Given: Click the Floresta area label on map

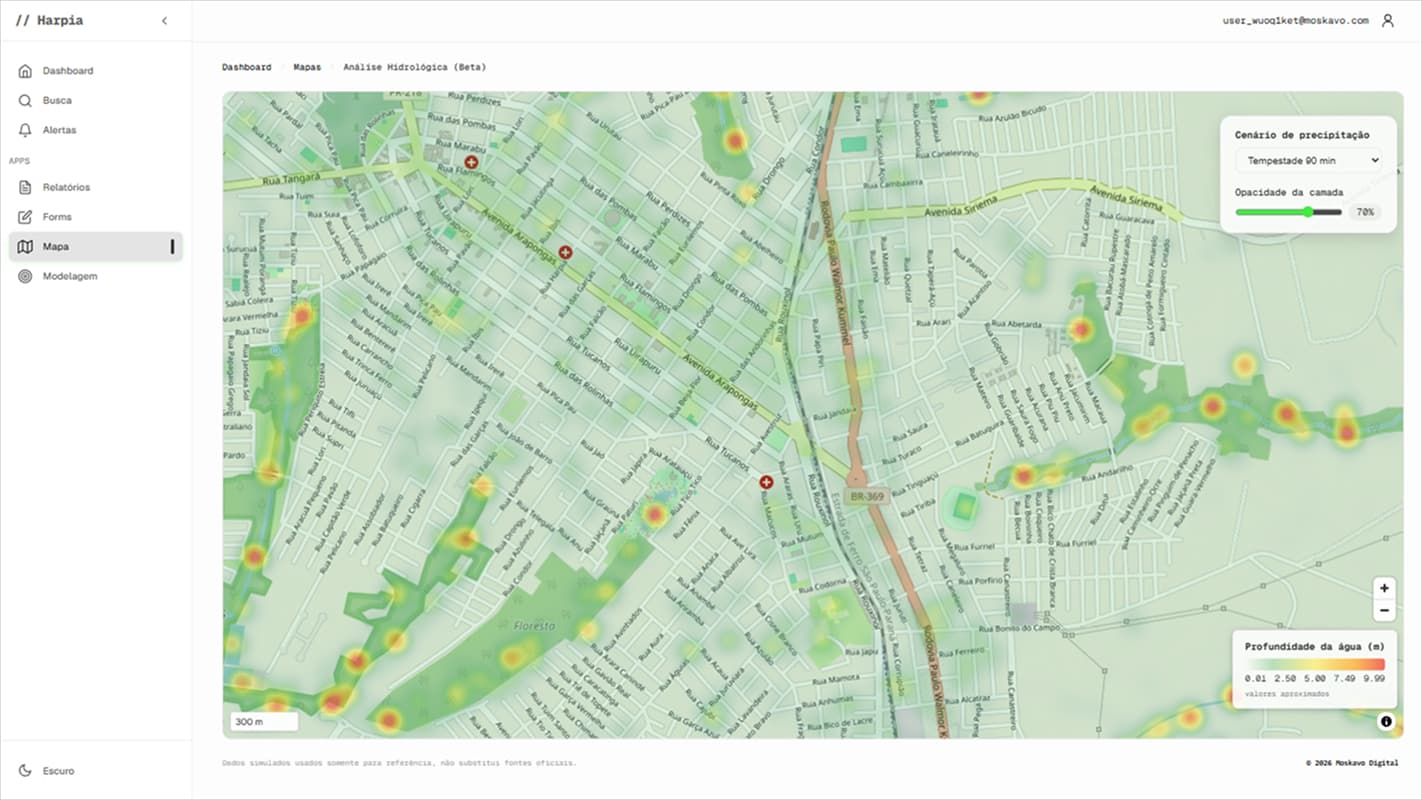Looking at the screenshot, I should pyautogui.click(x=534, y=626).
